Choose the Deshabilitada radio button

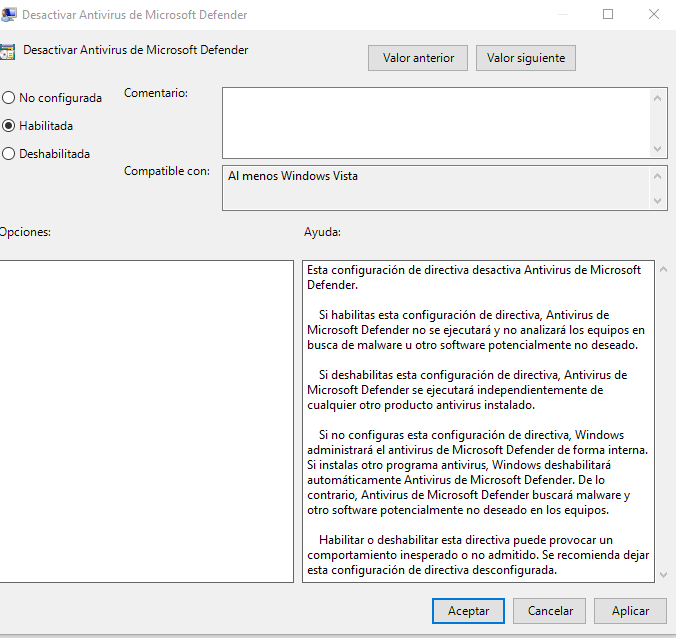9,154
